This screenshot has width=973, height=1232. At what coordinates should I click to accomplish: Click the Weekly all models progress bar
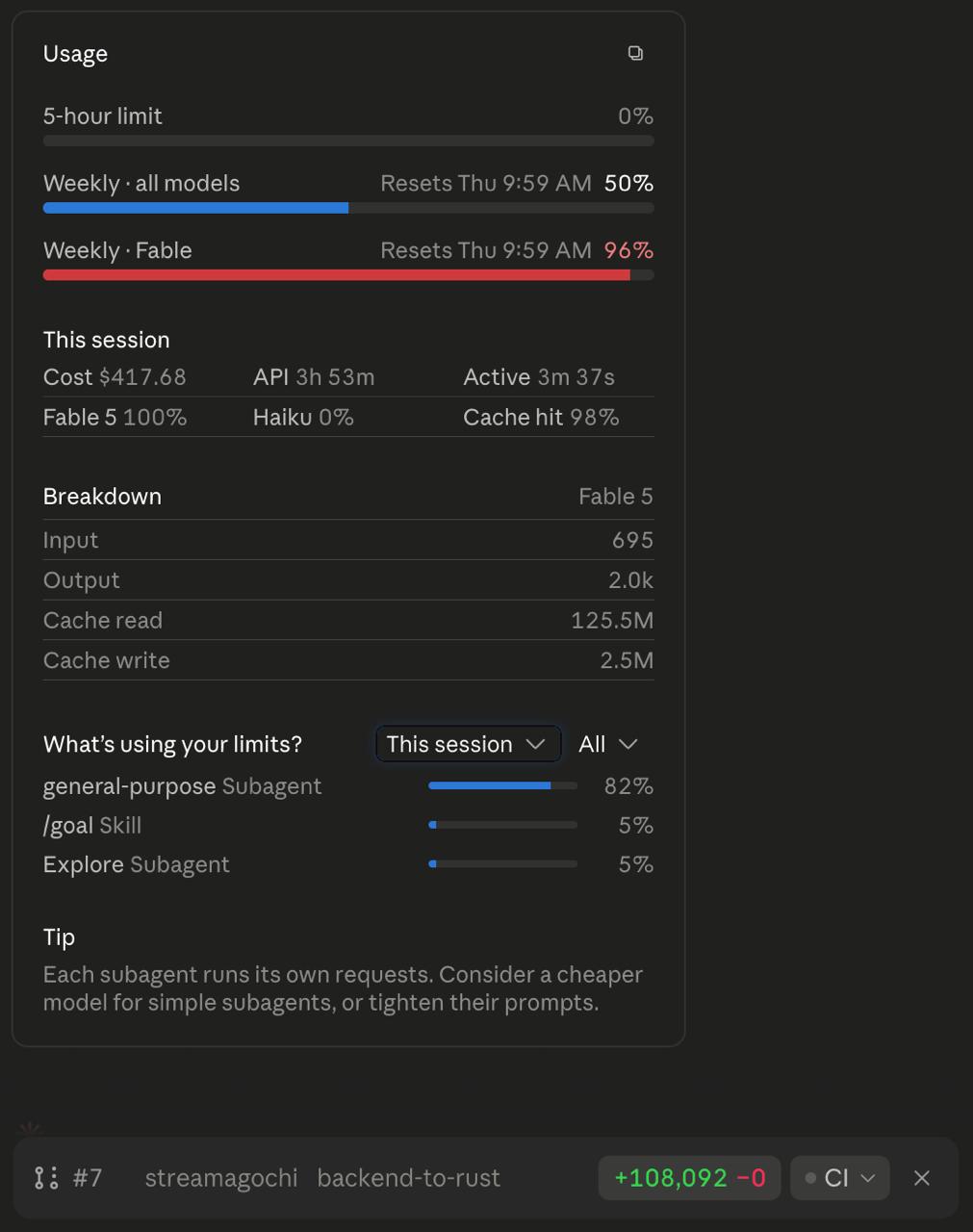pyautogui.click(x=348, y=208)
